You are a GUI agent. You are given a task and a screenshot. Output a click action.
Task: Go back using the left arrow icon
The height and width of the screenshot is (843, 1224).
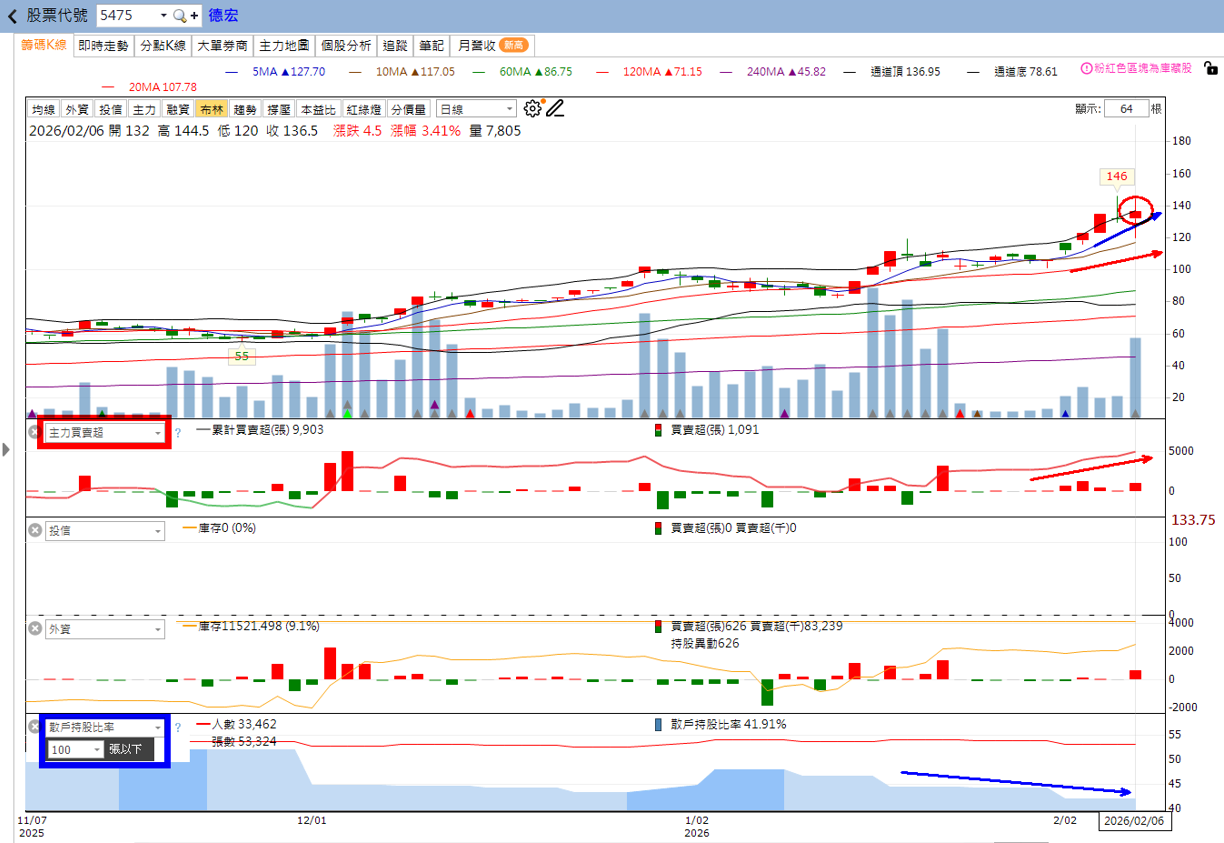click(x=12, y=16)
